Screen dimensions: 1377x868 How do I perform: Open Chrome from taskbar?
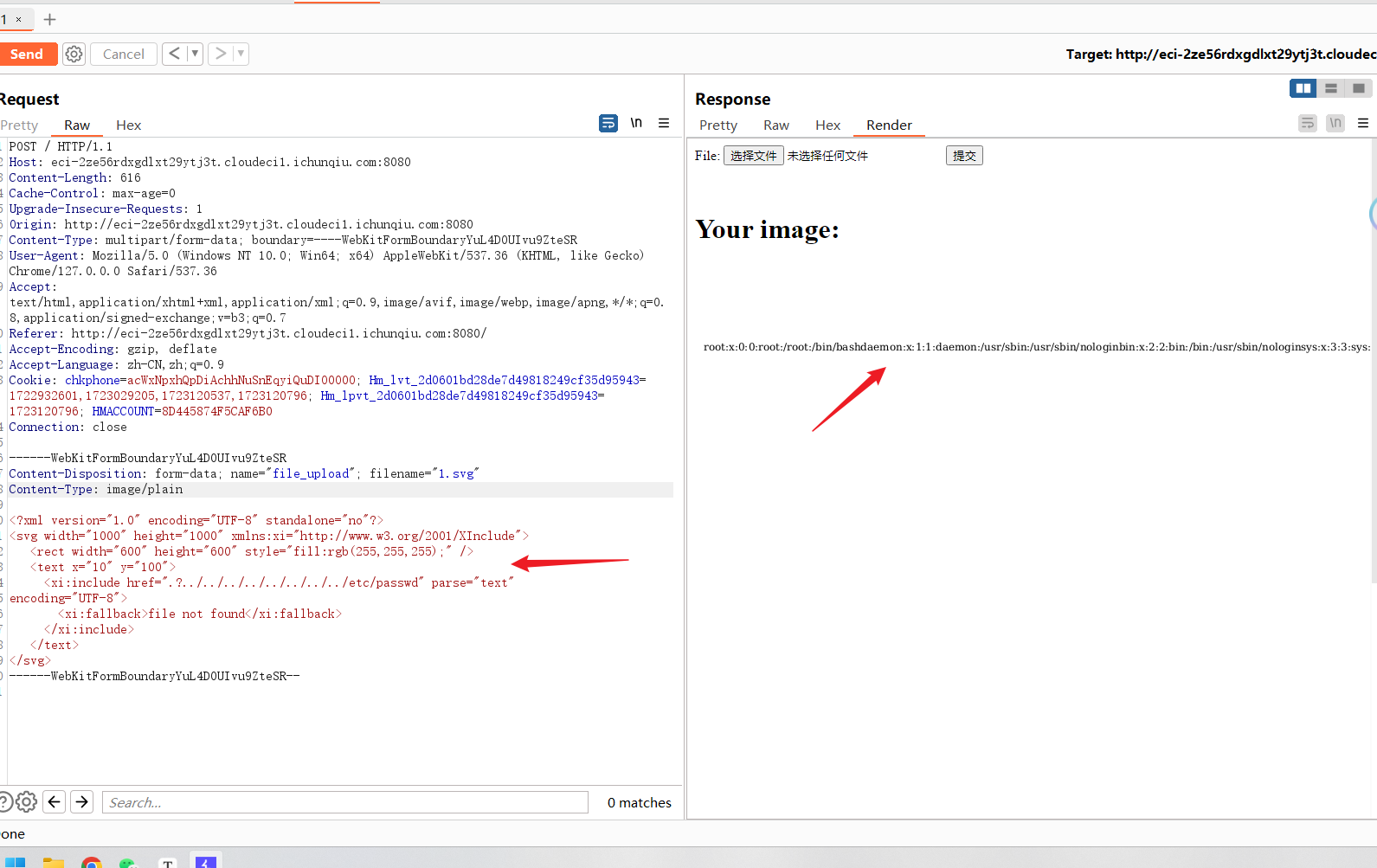tap(92, 862)
